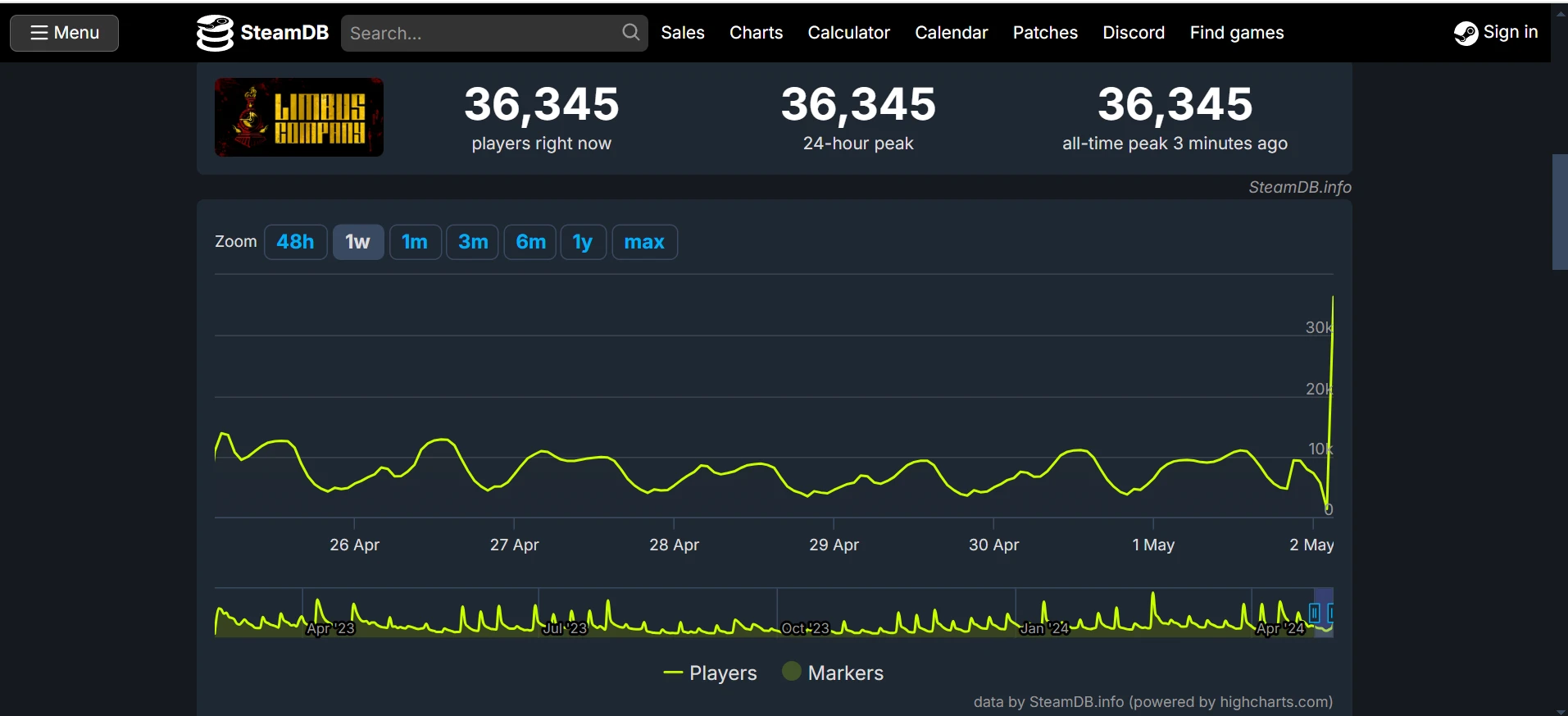Click the search magnifier icon
Image resolution: width=1568 pixels, height=716 pixels.
point(630,33)
